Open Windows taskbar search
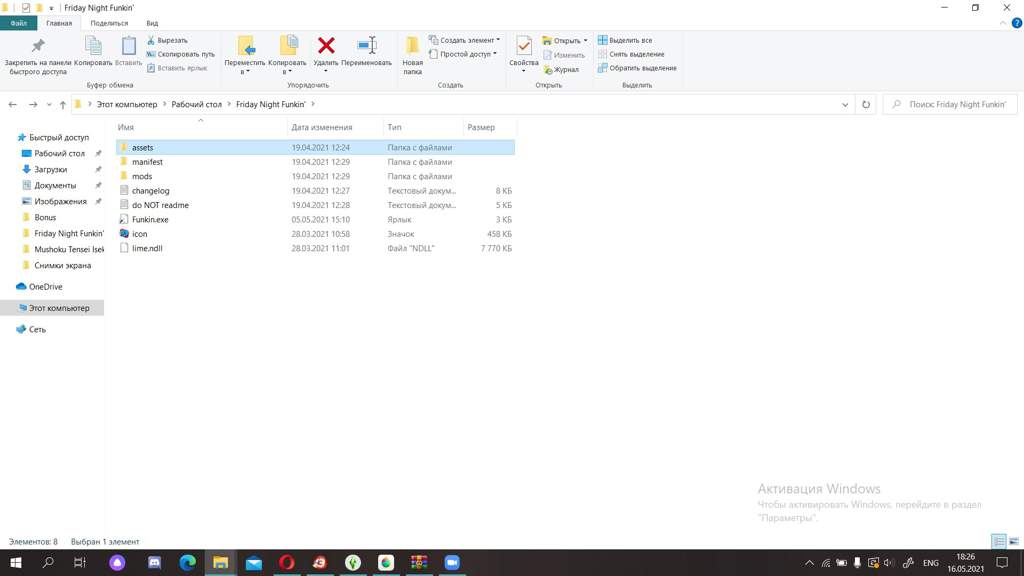 pos(48,562)
